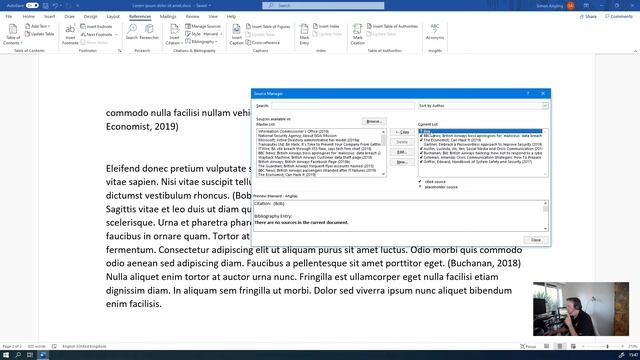
Task: Click the taskbar search icon
Action: coord(18,355)
